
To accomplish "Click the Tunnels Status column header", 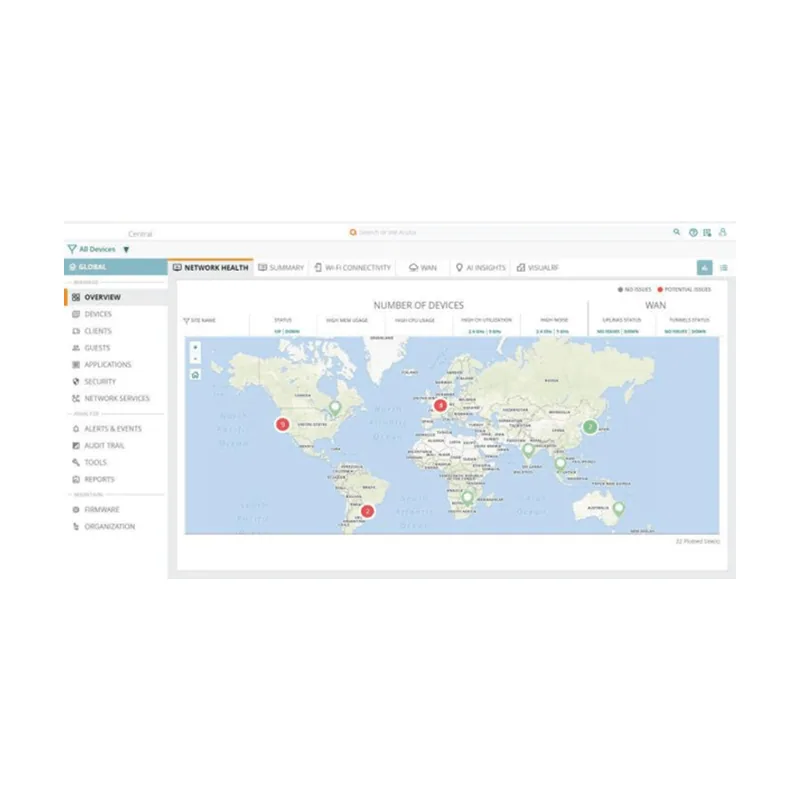I will tap(689, 320).
